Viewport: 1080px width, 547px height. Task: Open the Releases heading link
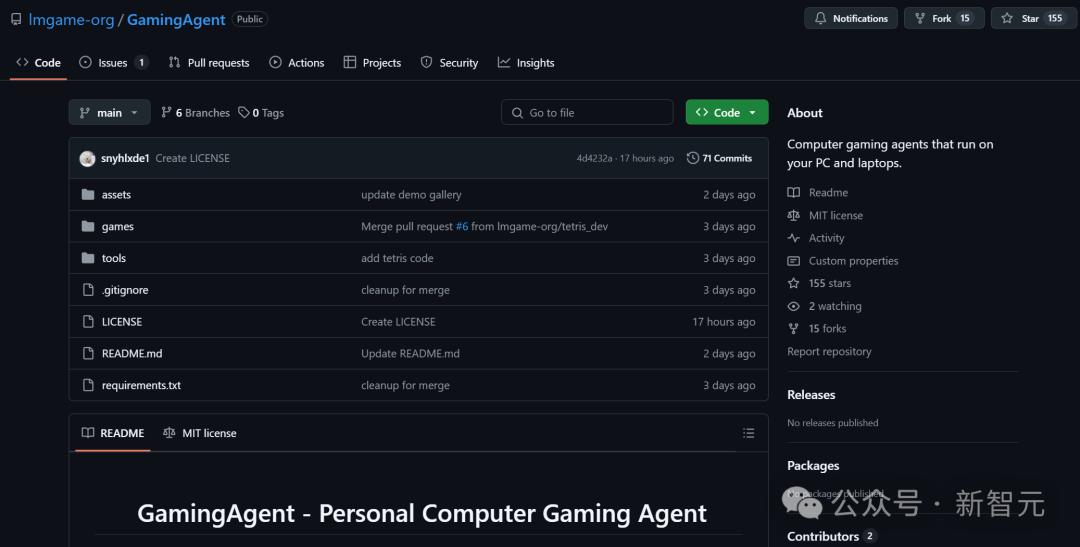point(811,395)
